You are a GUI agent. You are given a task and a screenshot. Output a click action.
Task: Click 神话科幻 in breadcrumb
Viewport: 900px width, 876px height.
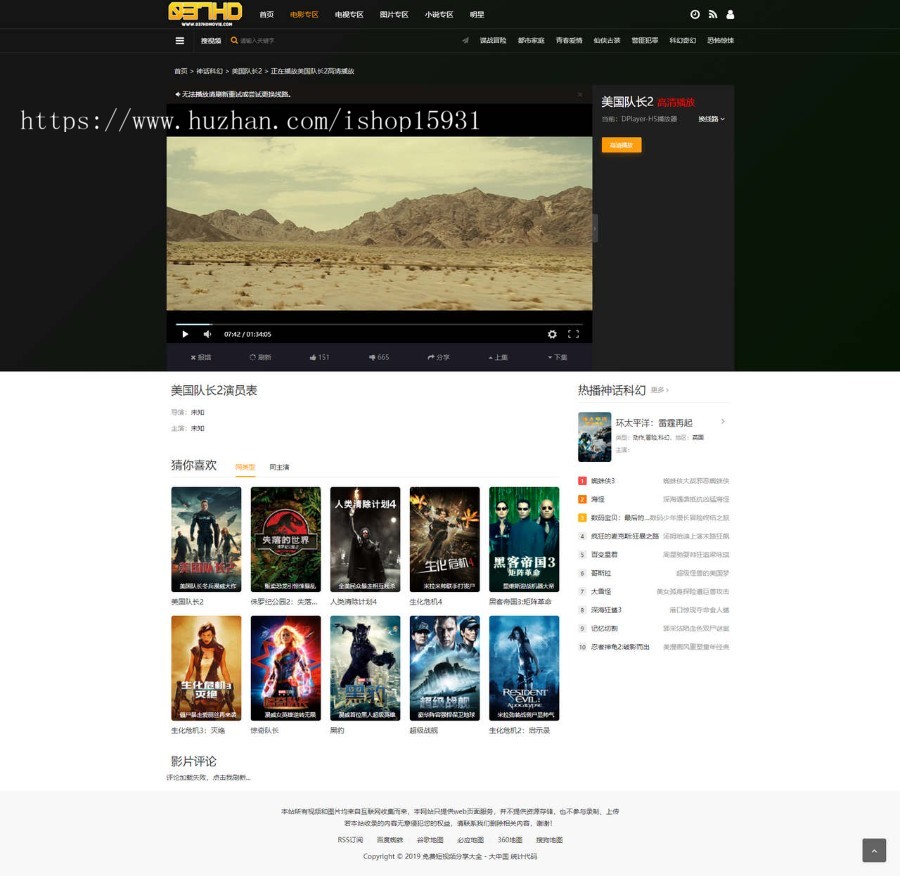[x=210, y=71]
